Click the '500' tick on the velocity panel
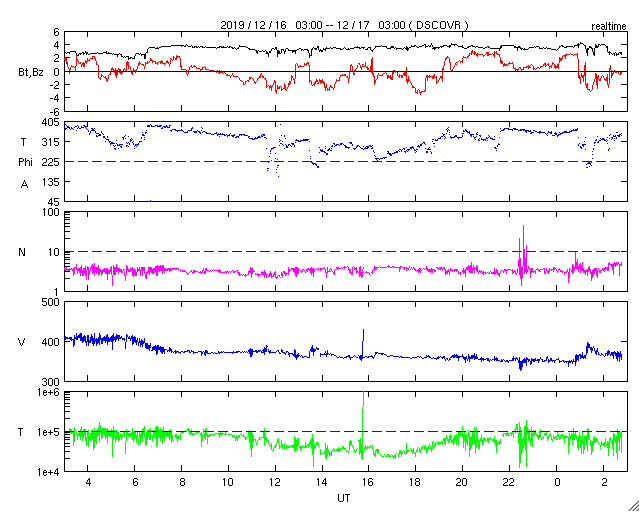This screenshot has height=512, width=640. (51, 303)
